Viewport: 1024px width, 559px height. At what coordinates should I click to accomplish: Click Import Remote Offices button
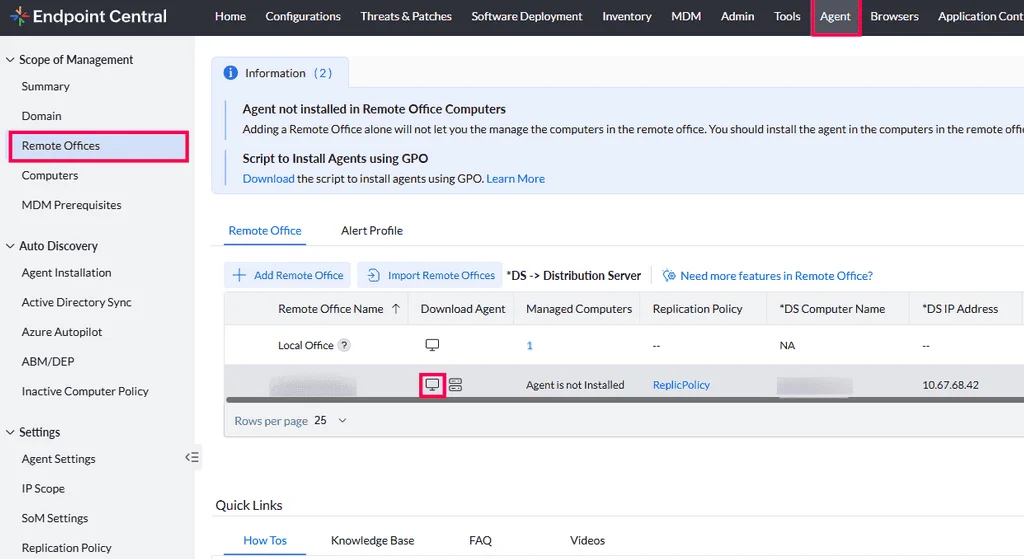point(430,275)
